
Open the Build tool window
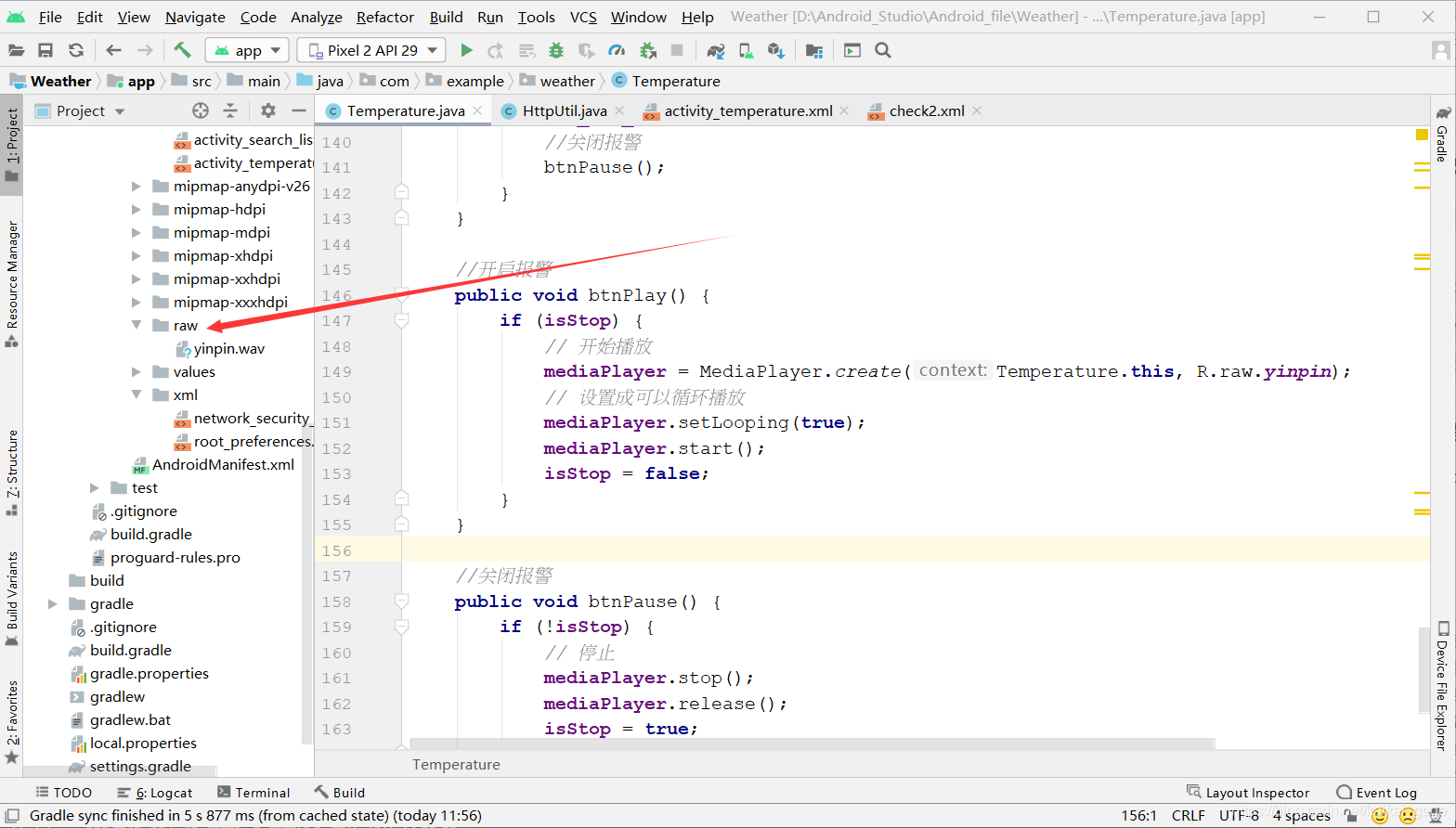(340, 793)
